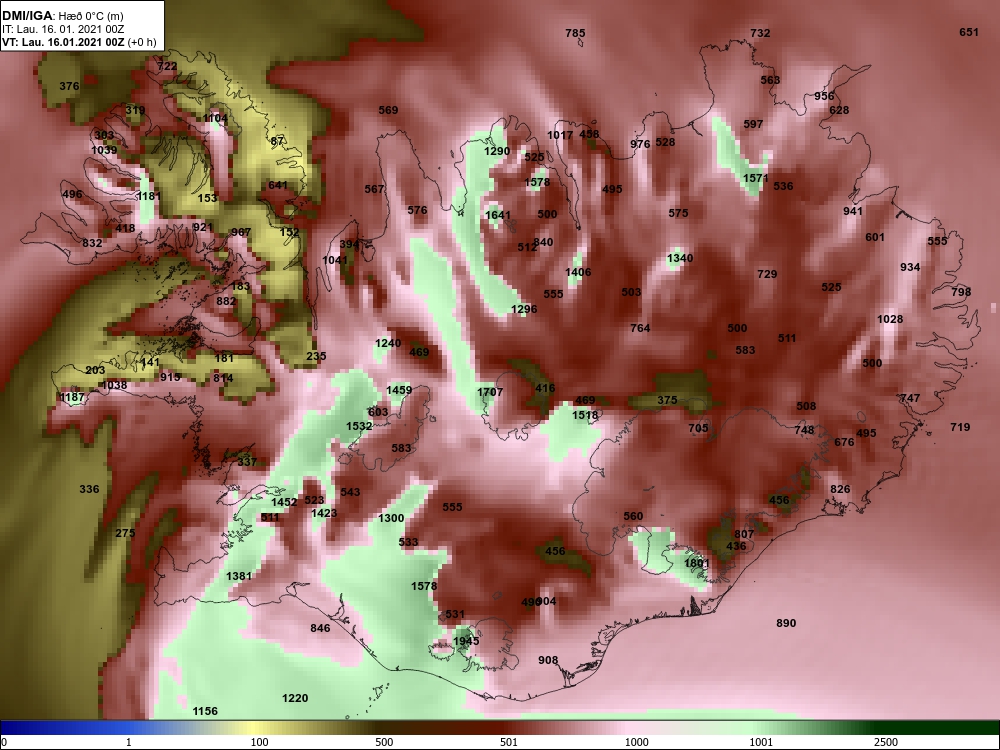The height and width of the screenshot is (750, 1000).
Task: Click the 1406 height value
Action: 578,272
